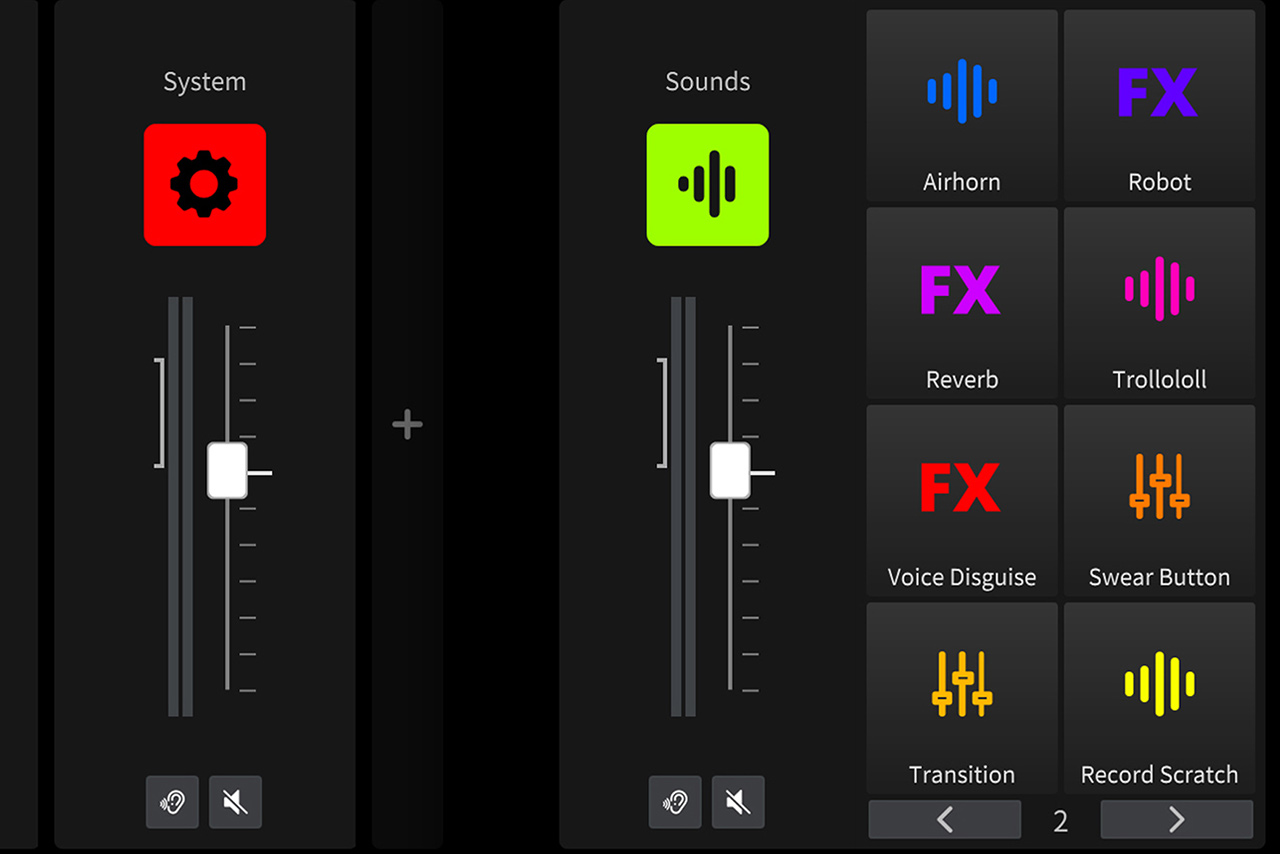Trigger the Transition mixer pad

click(961, 698)
